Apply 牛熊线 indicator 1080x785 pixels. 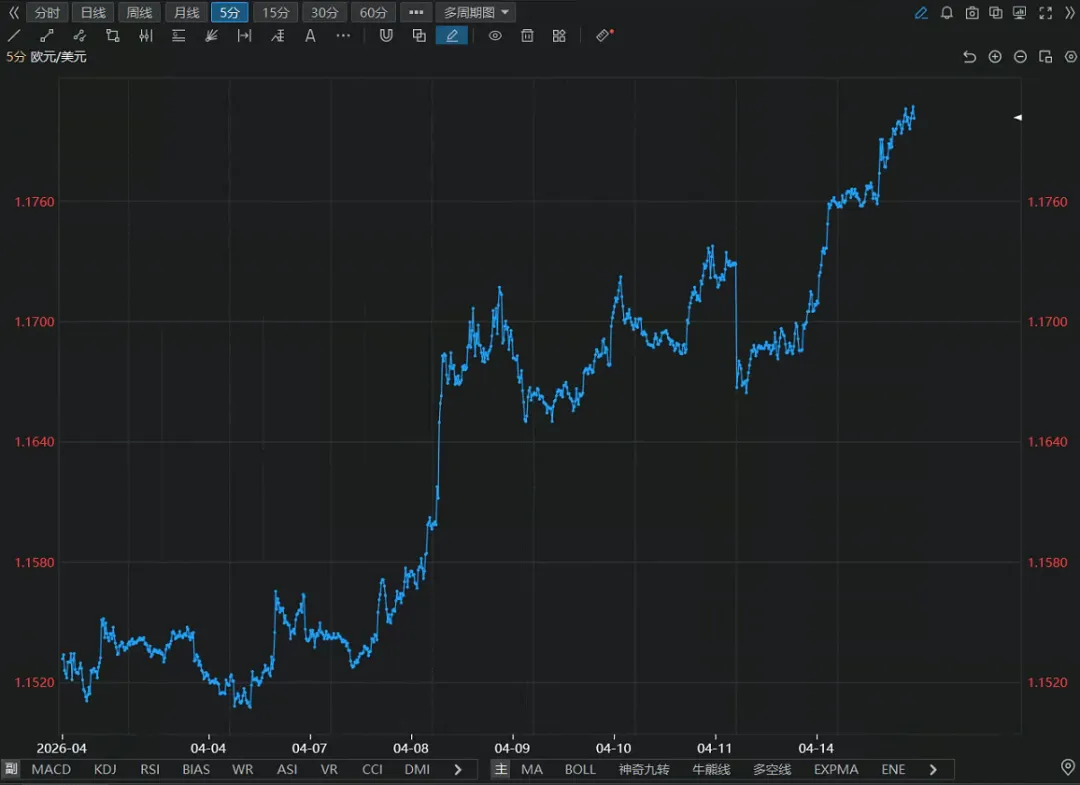tap(712, 769)
